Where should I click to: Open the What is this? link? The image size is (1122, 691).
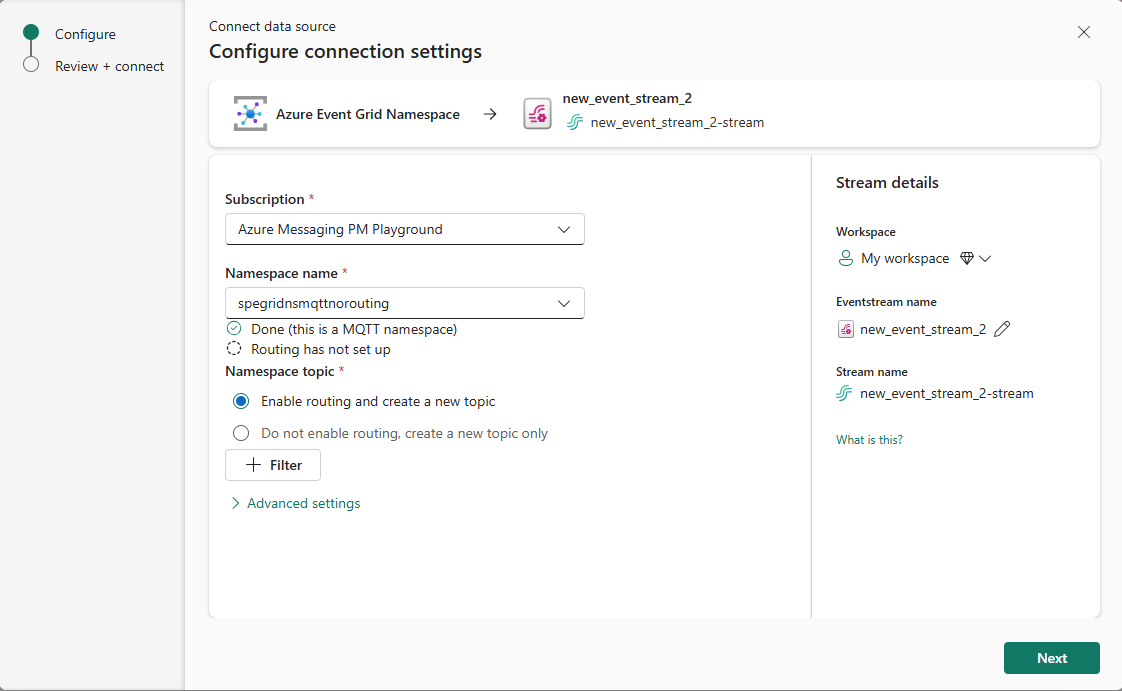pos(868,439)
